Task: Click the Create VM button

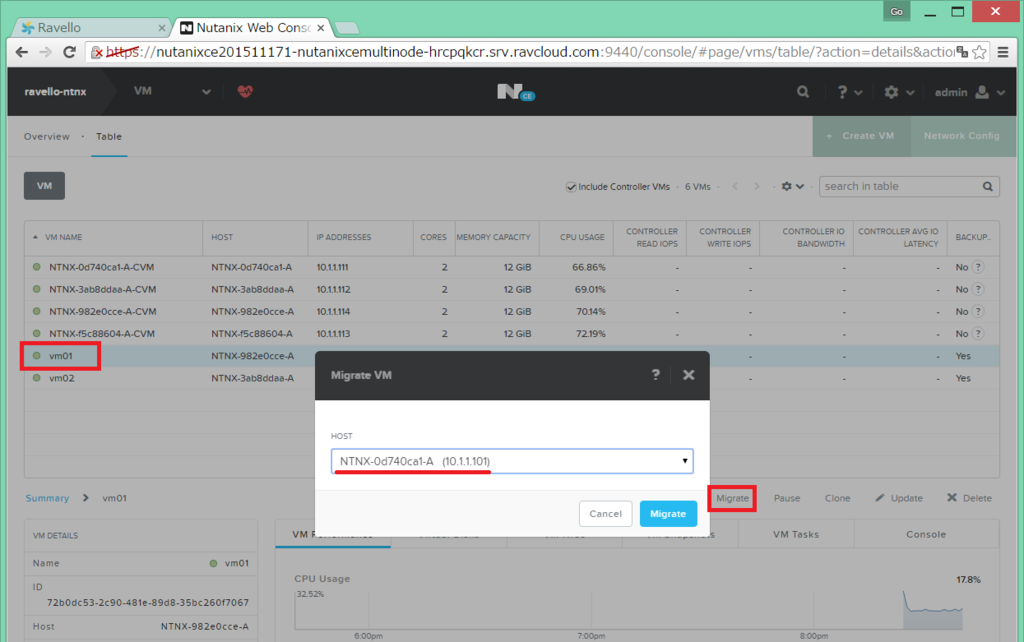Action: click(861, 136)
